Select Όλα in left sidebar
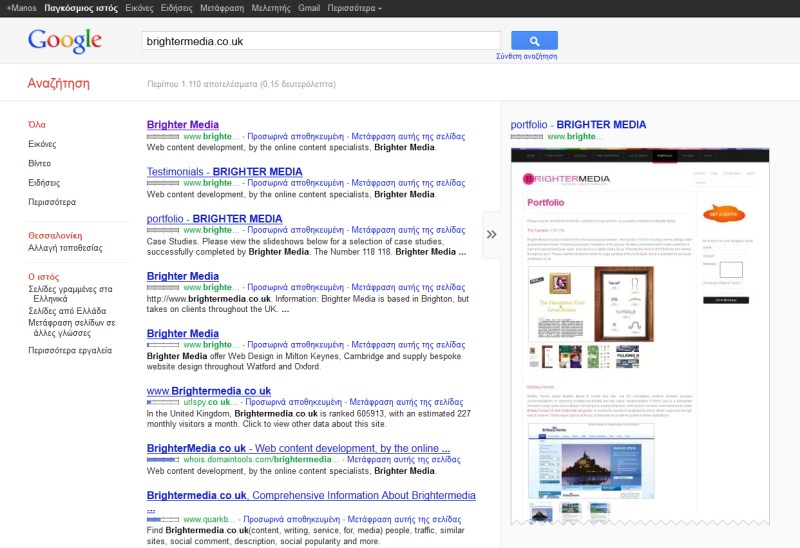 point(37,124)
